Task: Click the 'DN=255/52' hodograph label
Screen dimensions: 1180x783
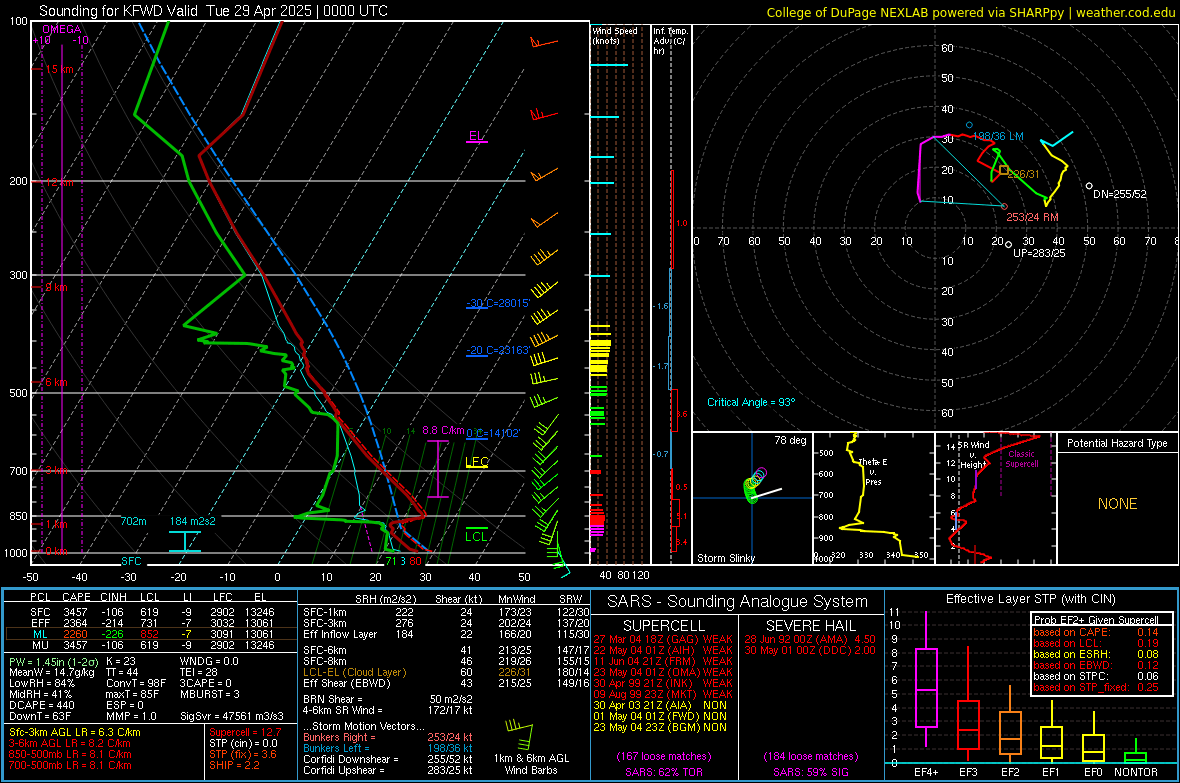Action: tap(1120, 193)
